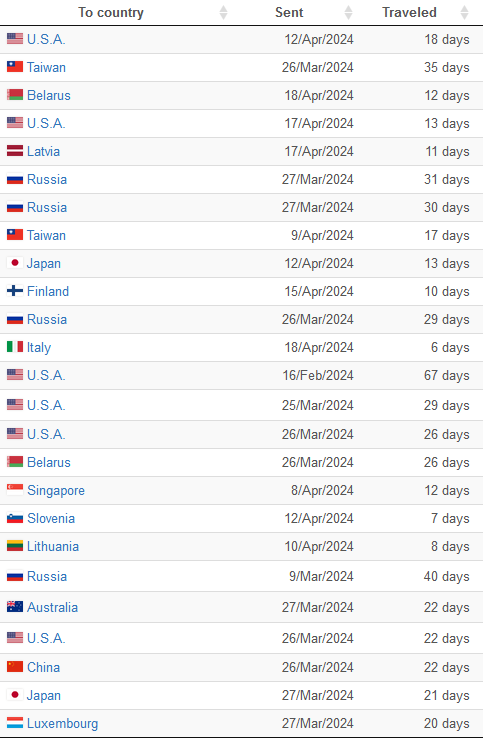This screenshot has width=483, height=740.
Task: Open Taiwan link traveled 35 days
Action: [46, 67]
